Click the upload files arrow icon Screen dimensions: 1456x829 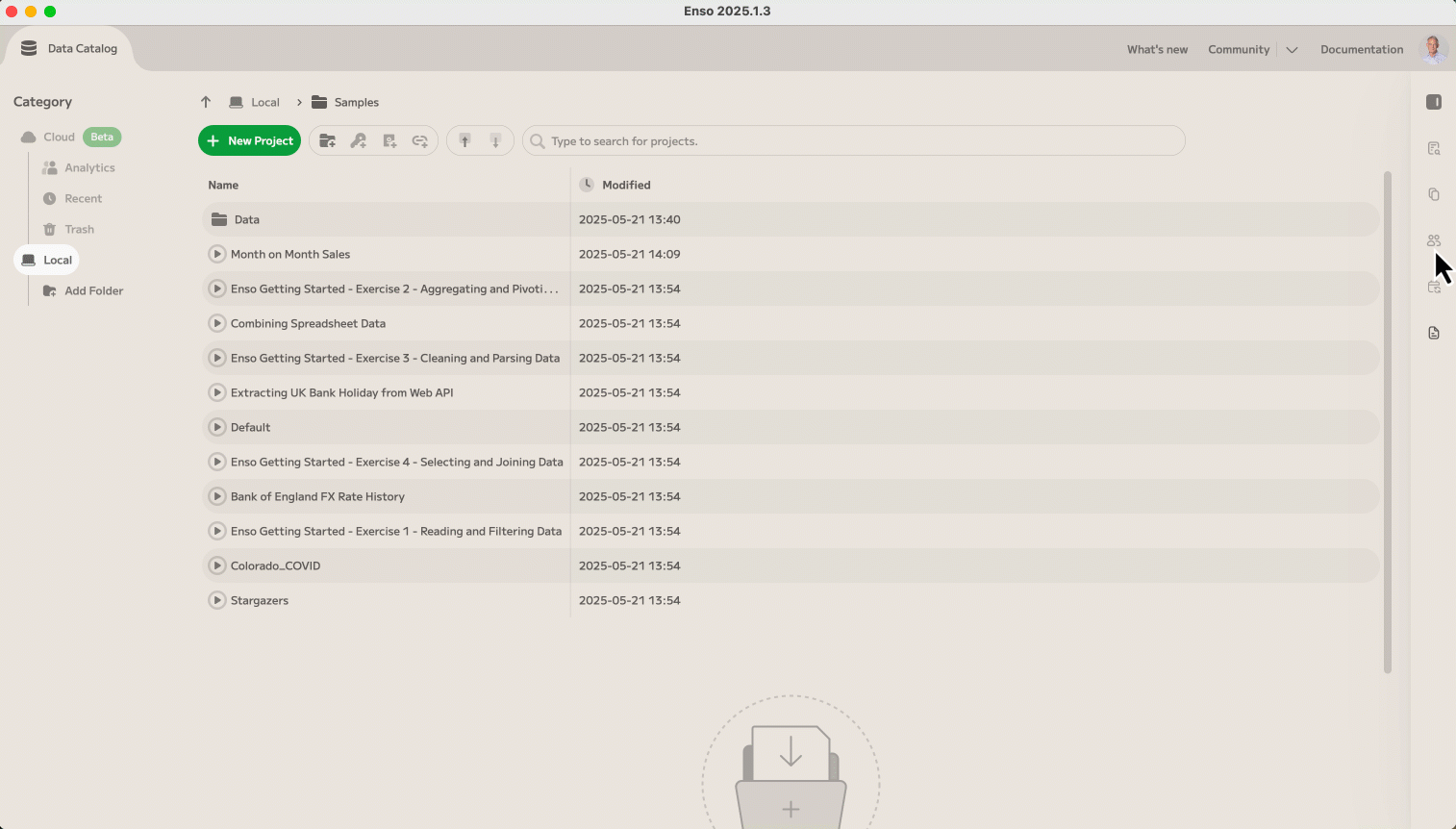465,140
